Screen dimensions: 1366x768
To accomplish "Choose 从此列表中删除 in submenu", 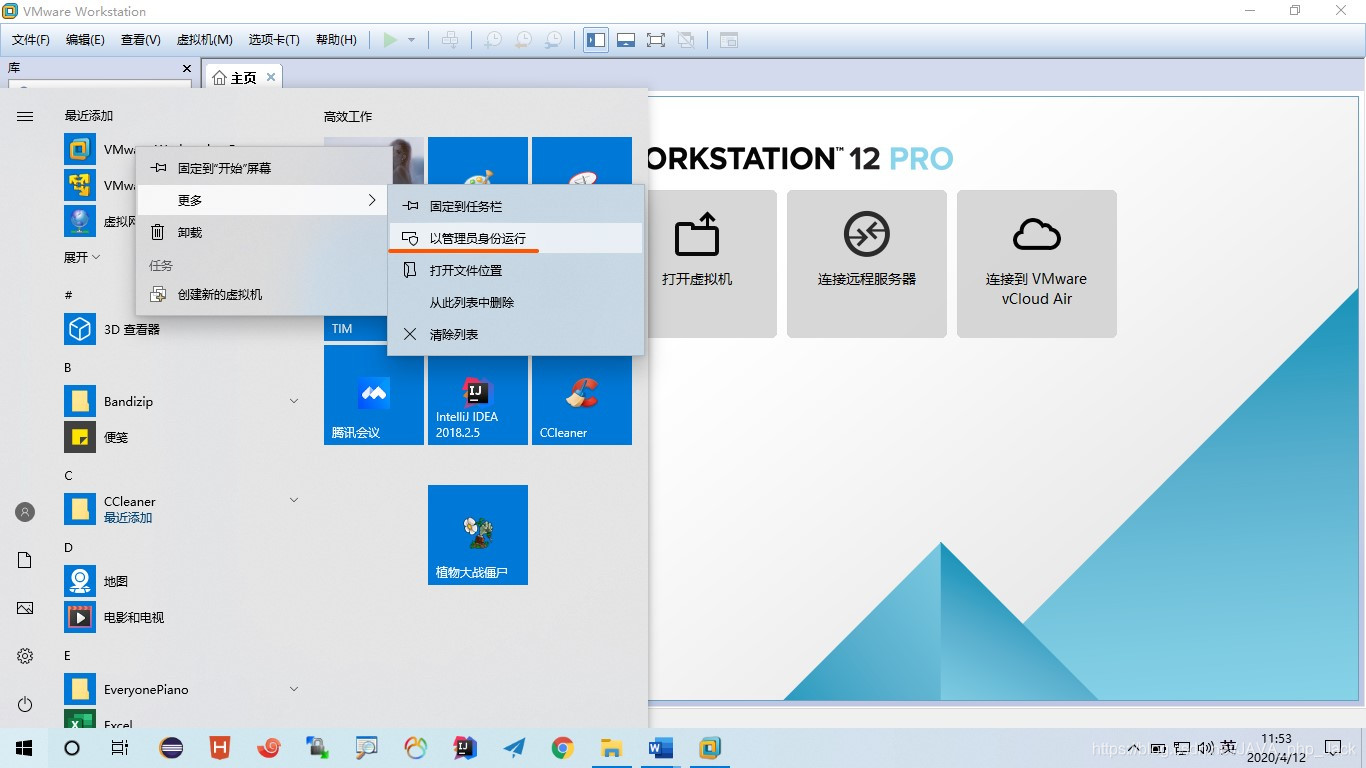I will (x=515, y=302).
